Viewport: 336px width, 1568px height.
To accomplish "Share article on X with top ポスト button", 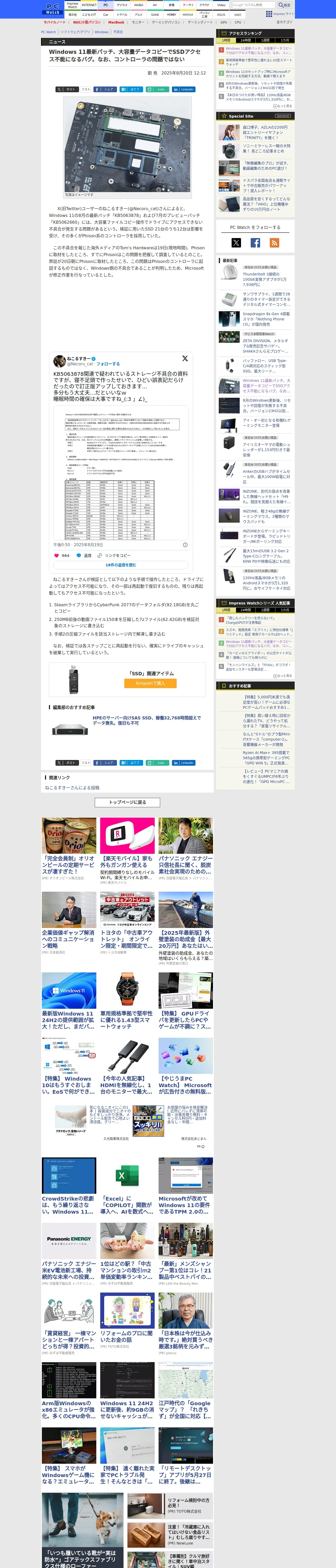I will 66,89.
